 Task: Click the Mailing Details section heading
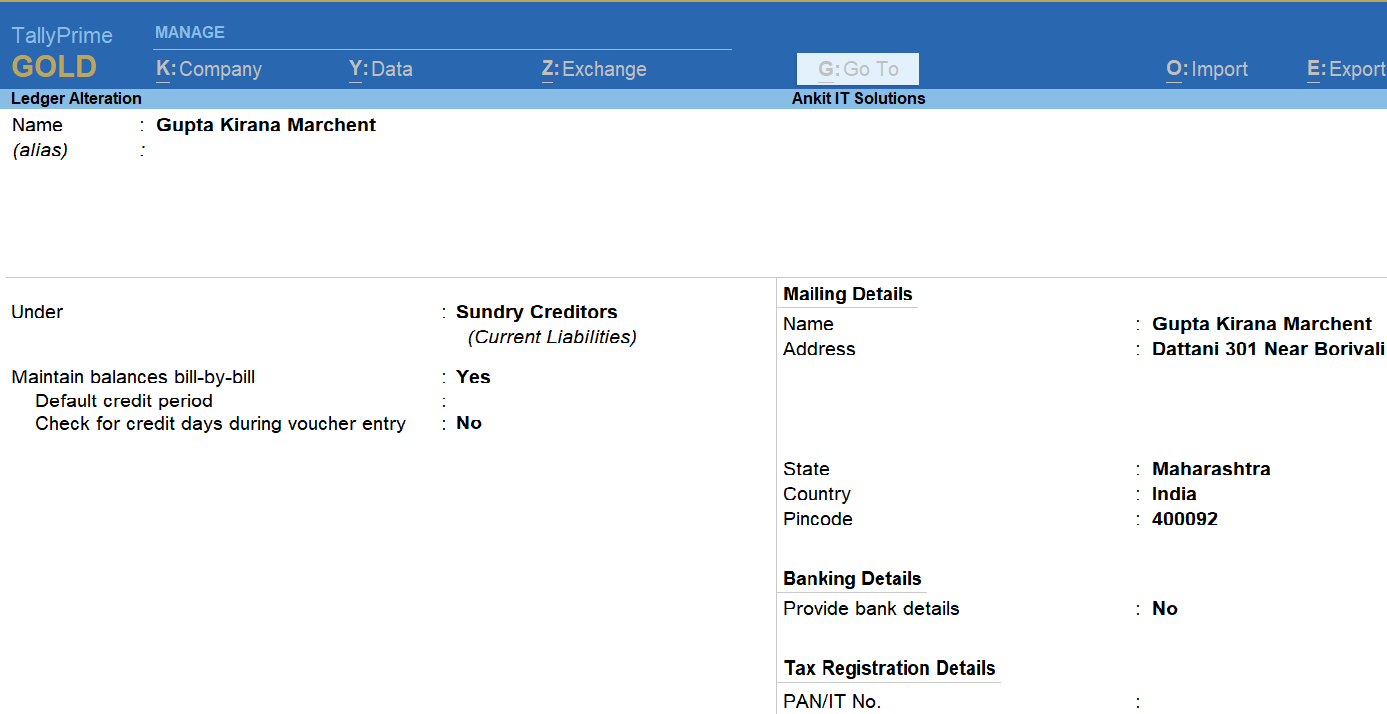848,294
